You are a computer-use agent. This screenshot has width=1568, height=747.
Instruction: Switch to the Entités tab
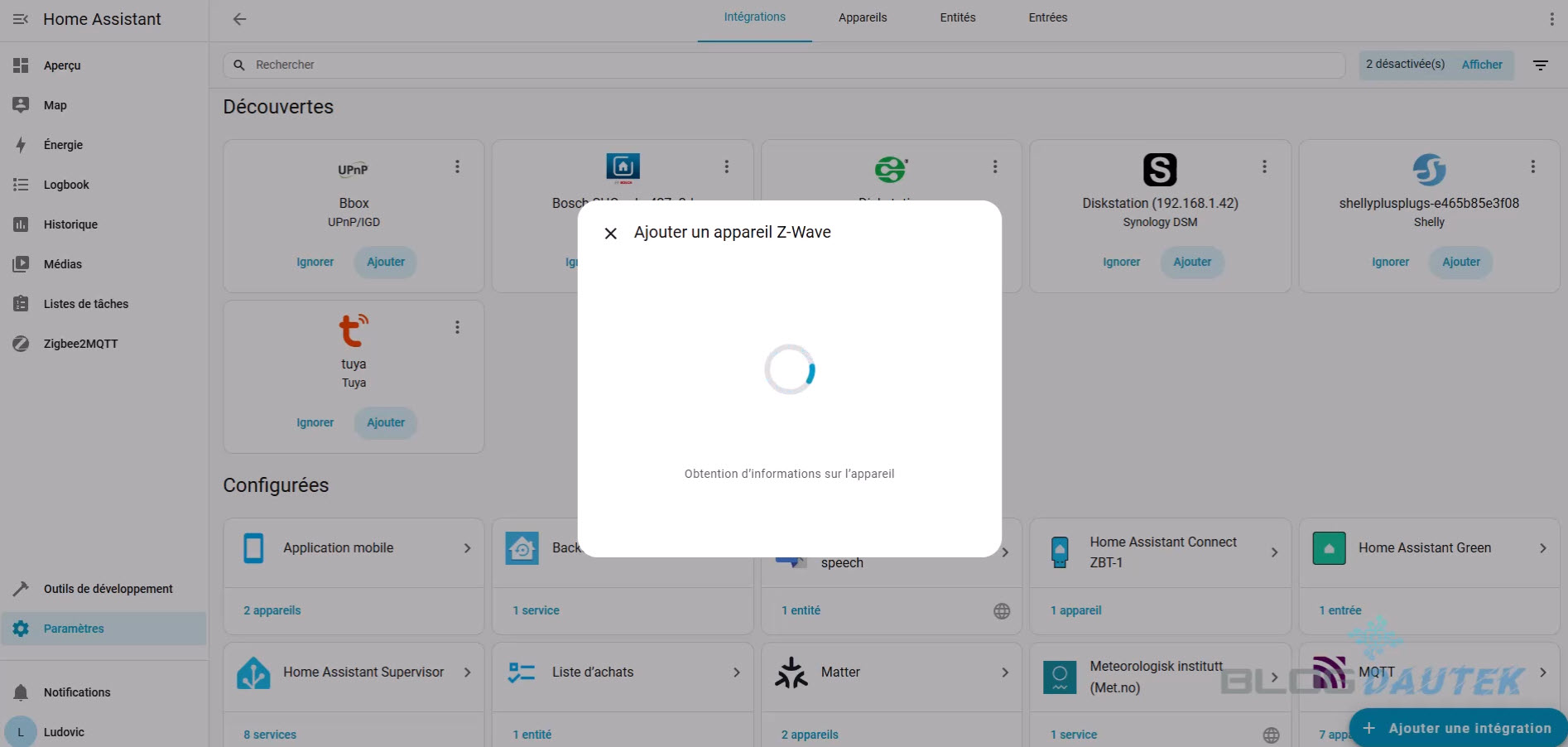(957, 17)
